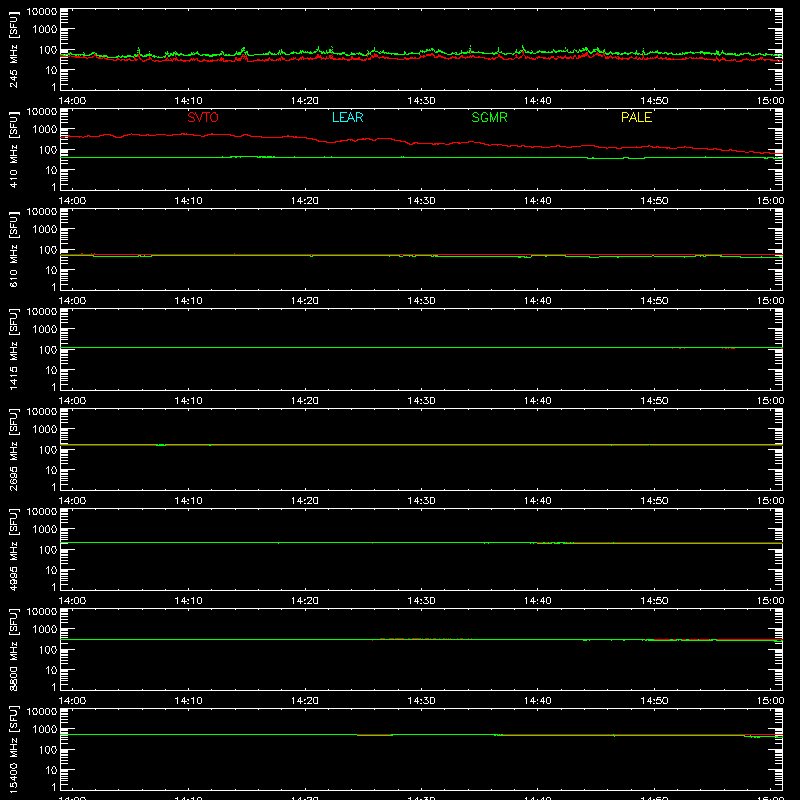Click the "245 MHz [SFU]" axis title
800x800 pixels.
point(13,49)
